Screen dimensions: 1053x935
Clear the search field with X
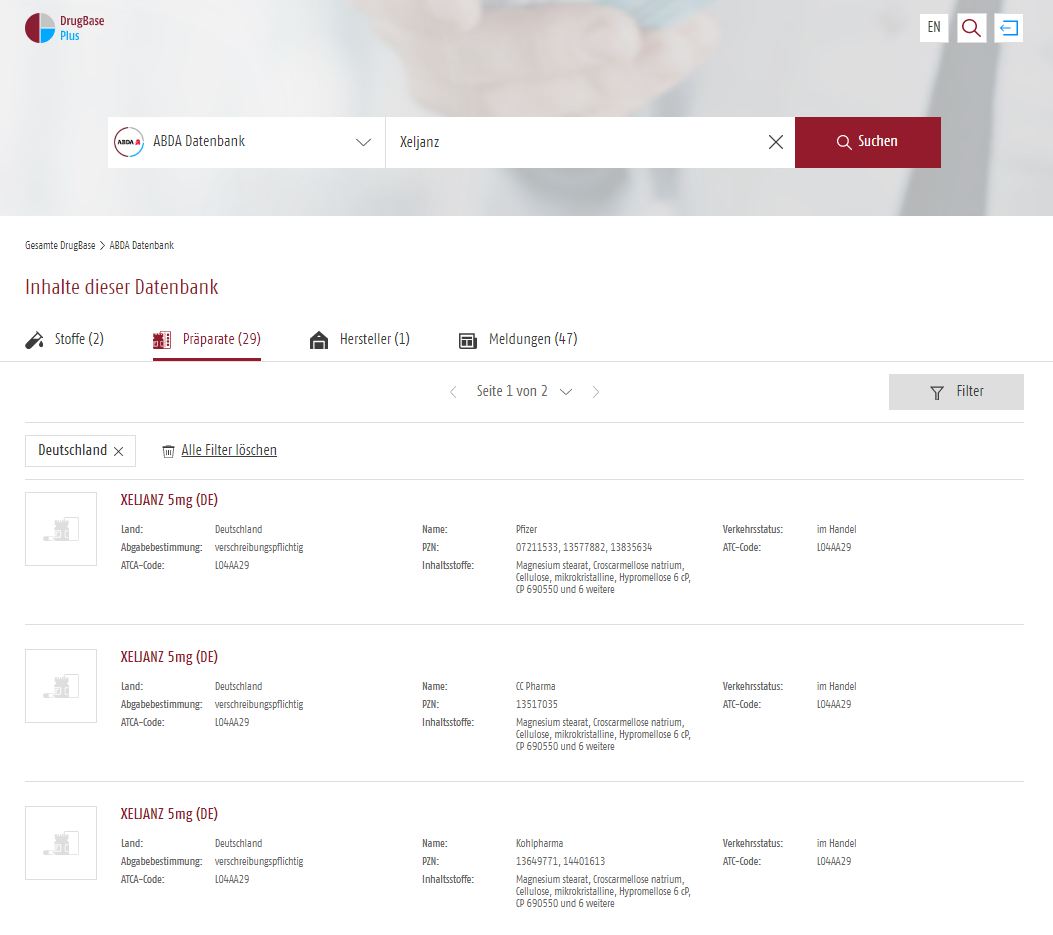coord(776,142)
